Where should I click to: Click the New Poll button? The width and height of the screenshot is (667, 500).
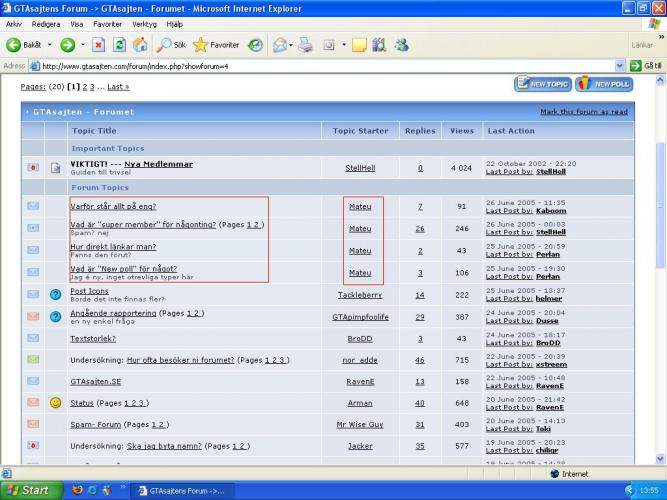[604, 85]
